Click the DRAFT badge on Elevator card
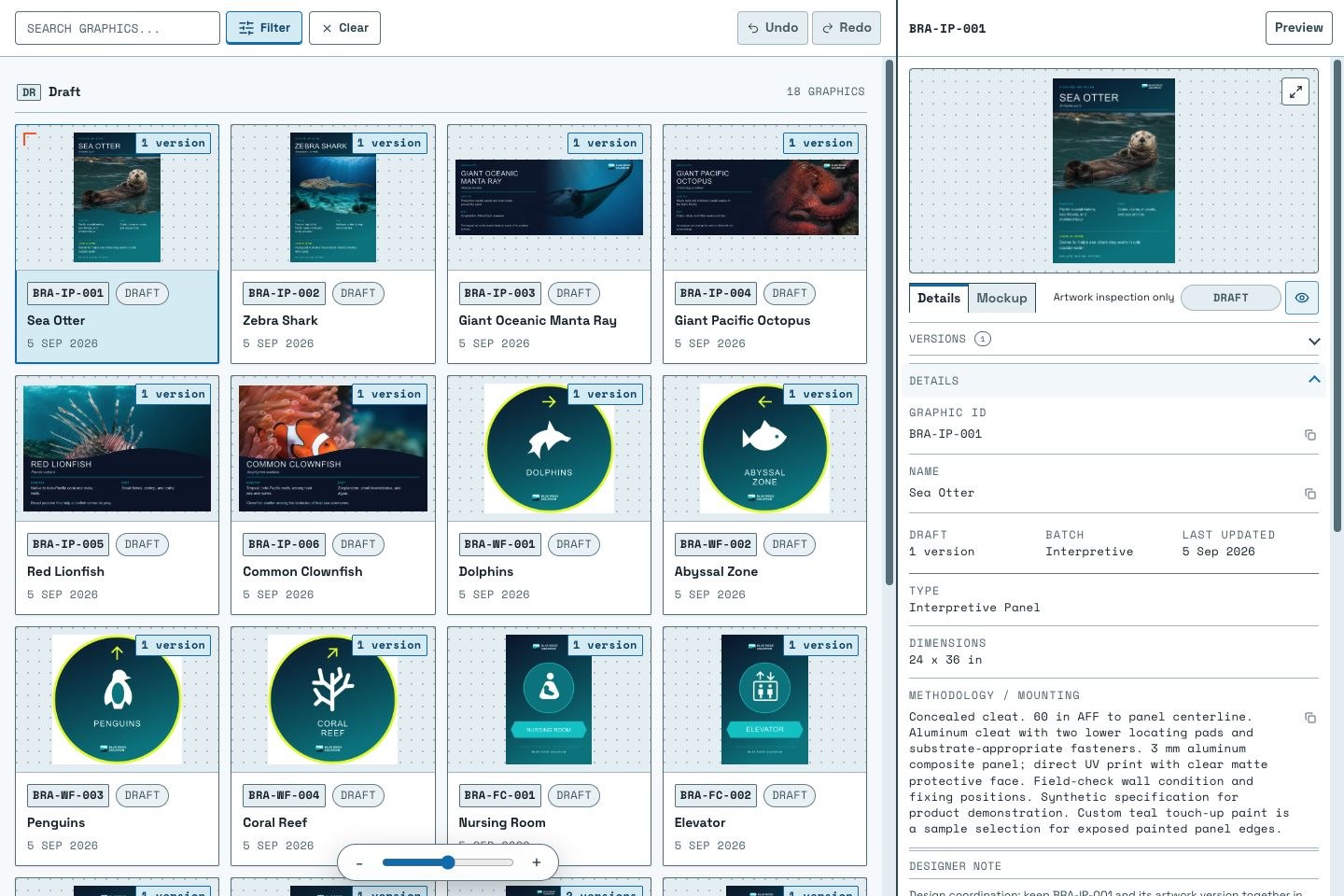 point(790,795)
